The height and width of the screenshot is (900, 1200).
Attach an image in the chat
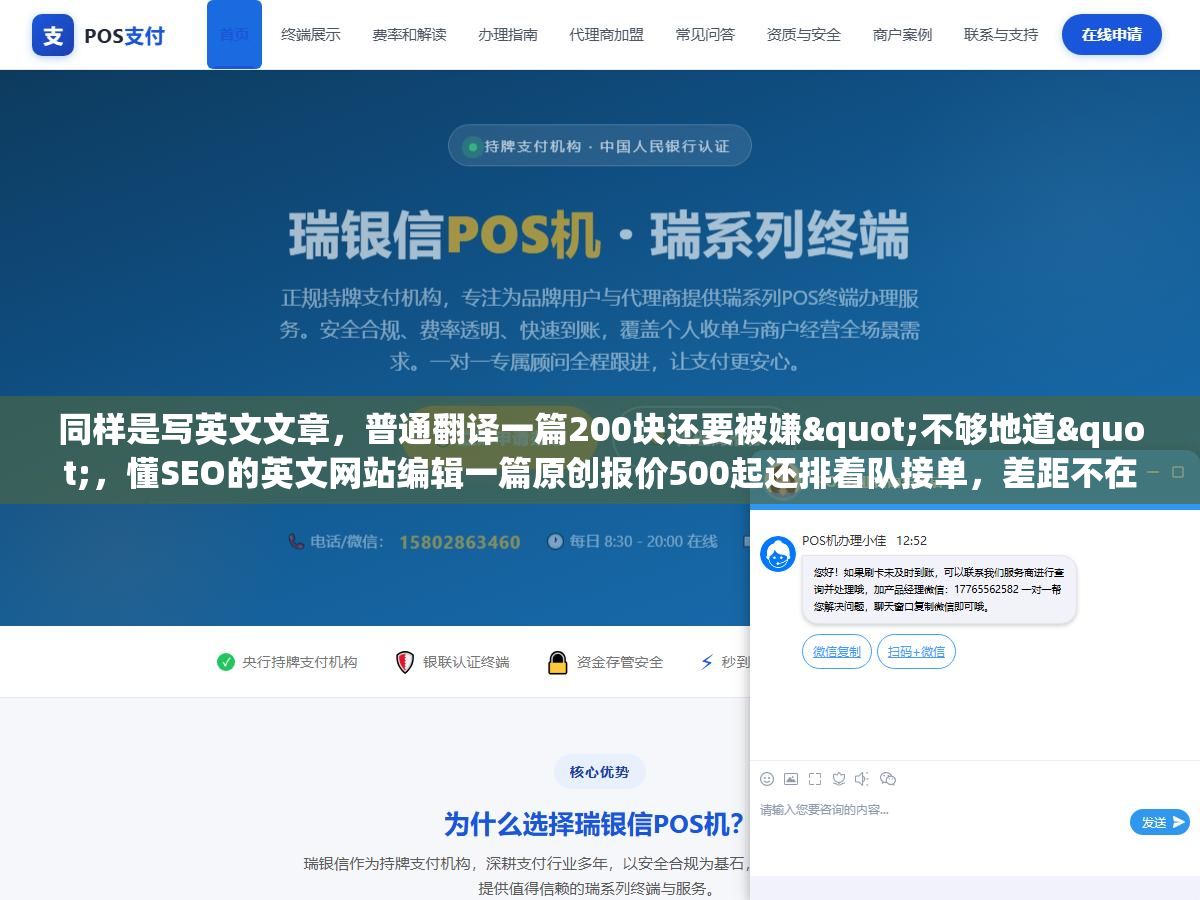791,779
